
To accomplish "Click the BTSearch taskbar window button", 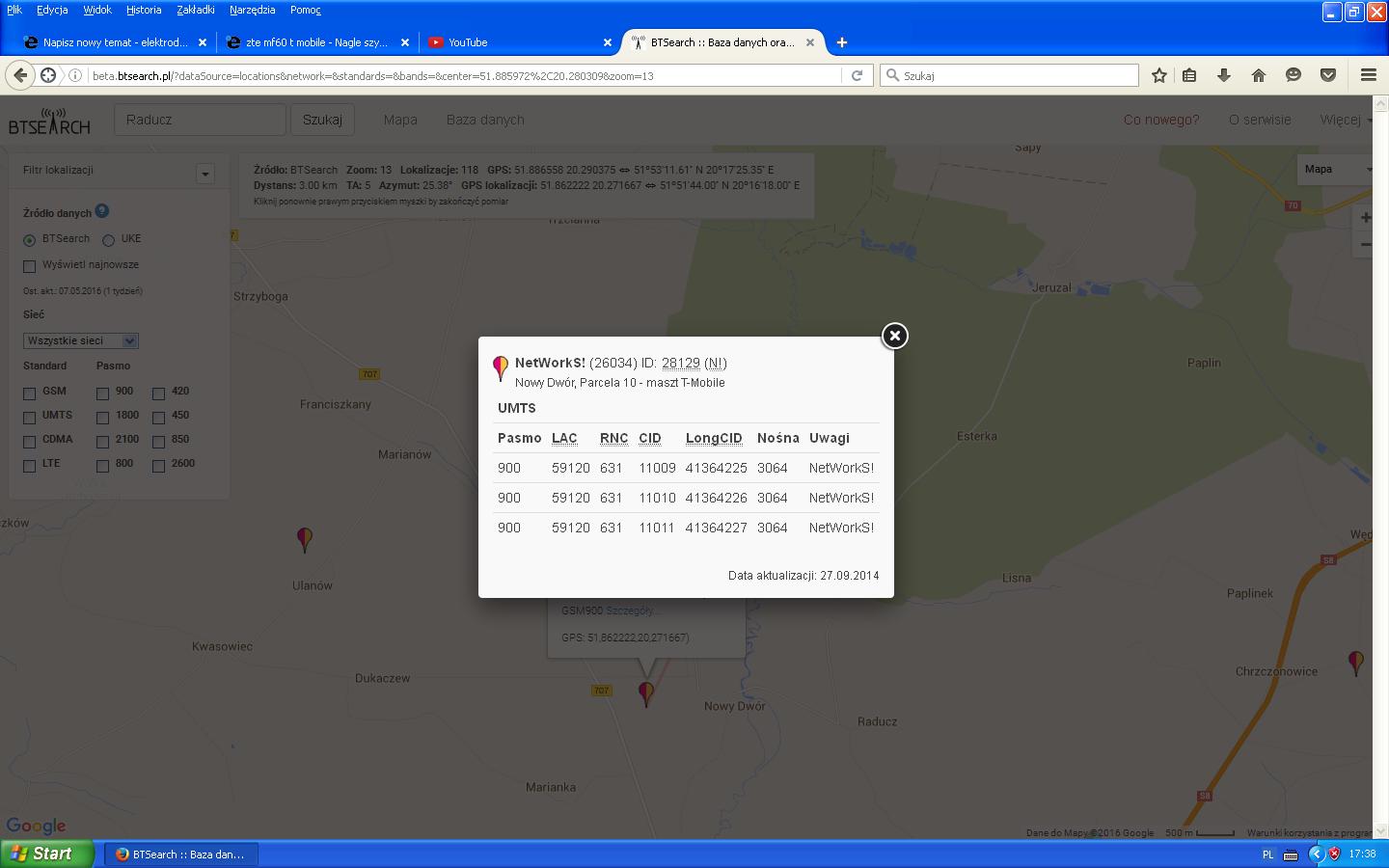I will point(181,854).
